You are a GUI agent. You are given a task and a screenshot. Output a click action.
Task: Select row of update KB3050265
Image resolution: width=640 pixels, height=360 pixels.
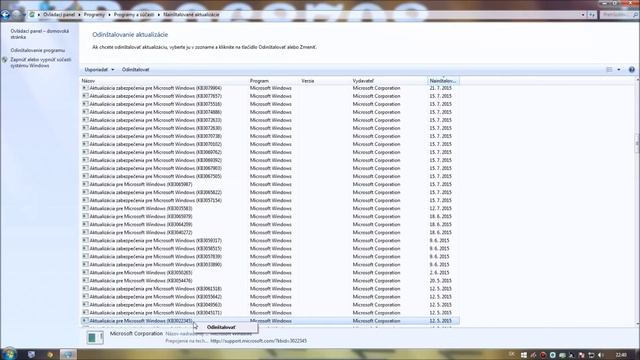[x=270, y=273]
